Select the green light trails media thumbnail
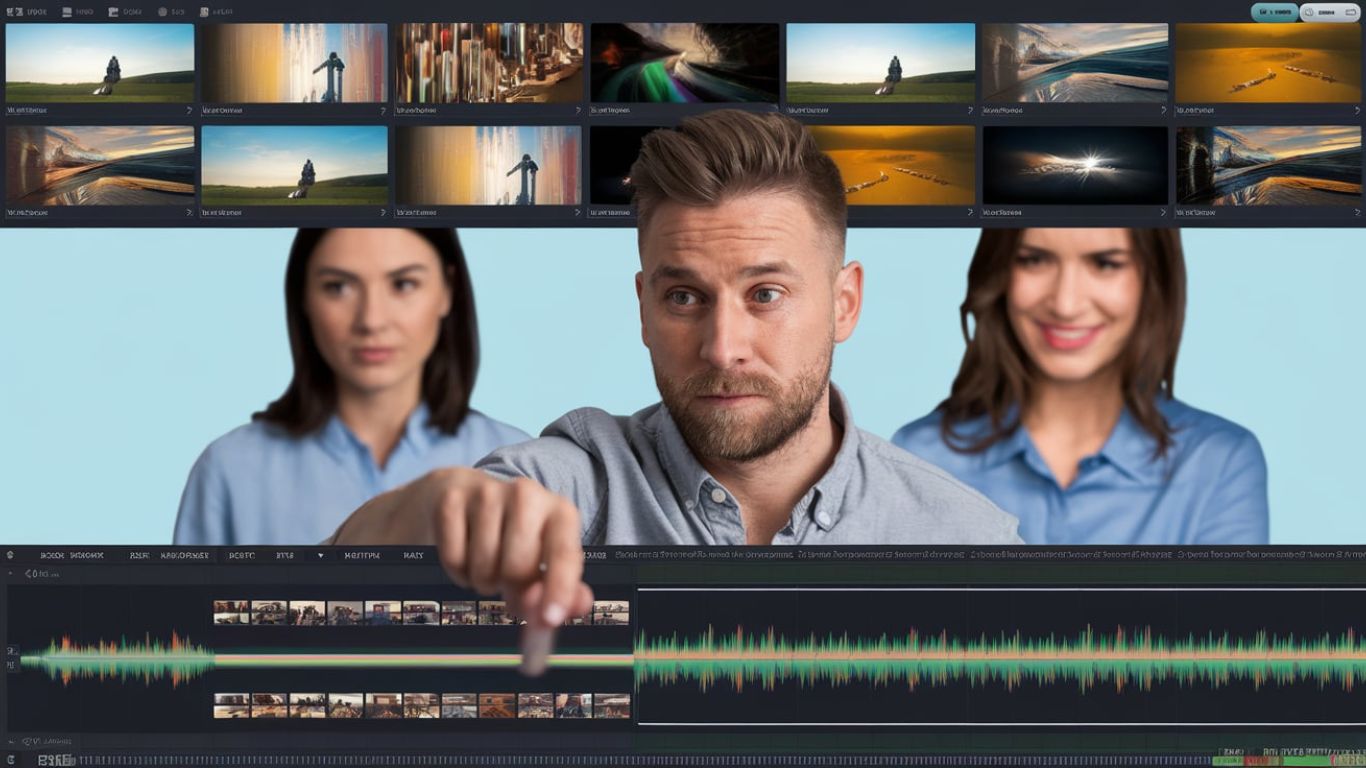 [684, 63]
